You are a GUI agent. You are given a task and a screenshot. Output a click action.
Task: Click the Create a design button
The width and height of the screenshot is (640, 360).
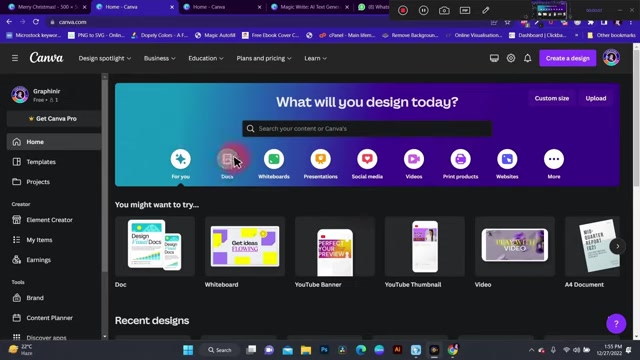[x=567, y=58]
